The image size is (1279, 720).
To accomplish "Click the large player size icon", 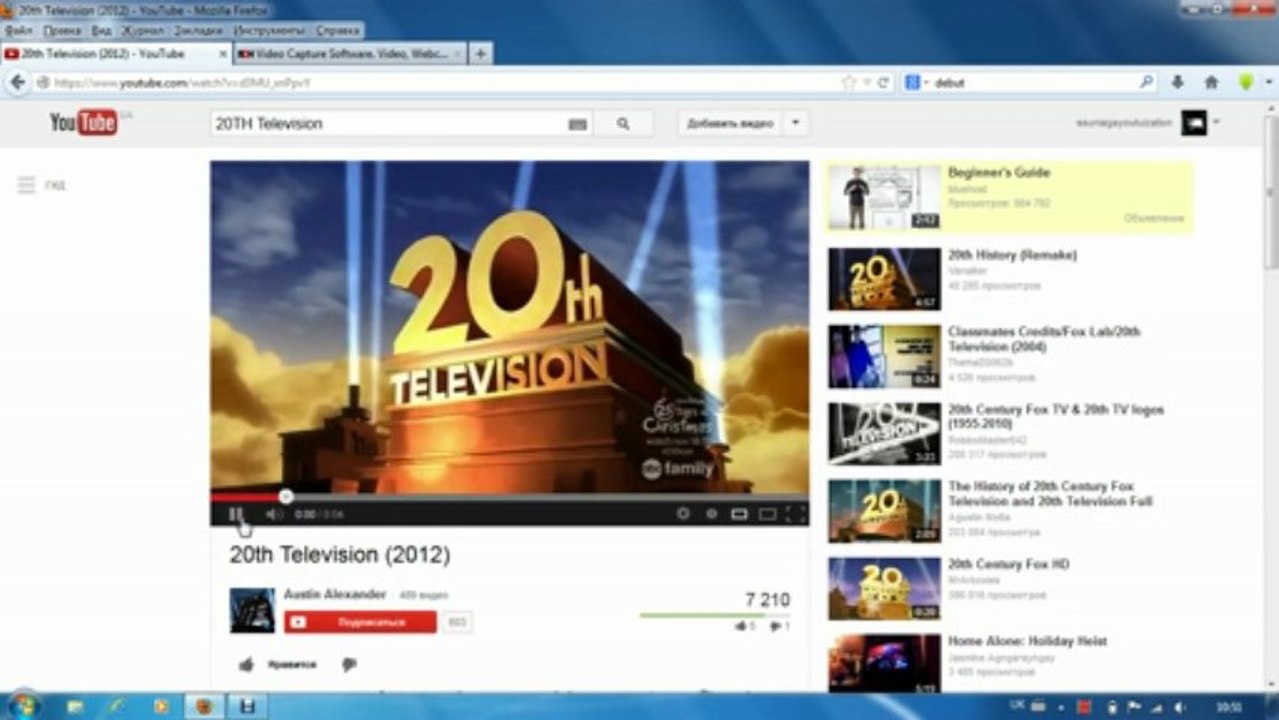I will [767, 514].
